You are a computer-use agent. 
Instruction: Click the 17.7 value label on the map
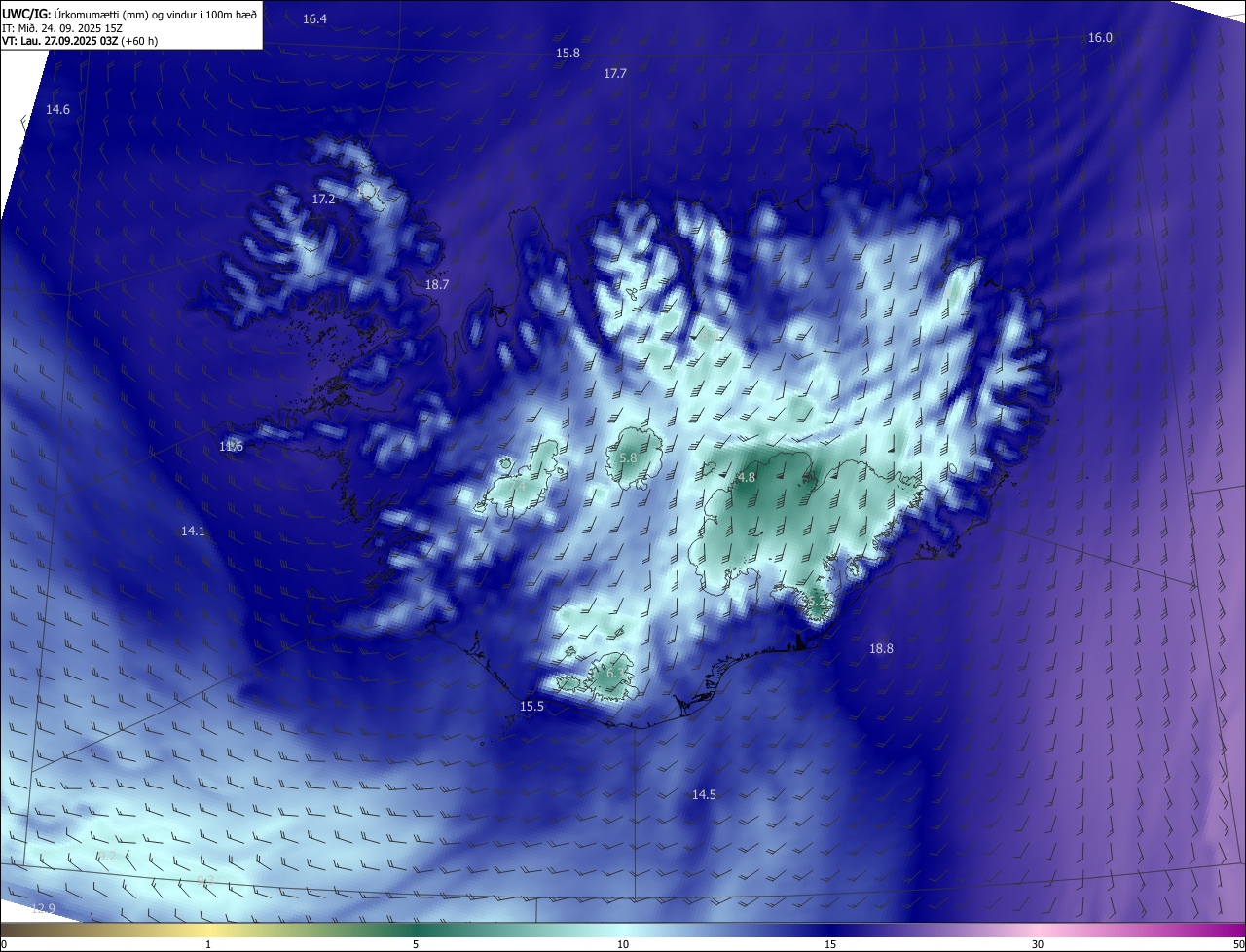pyautogui.click(x=615, y=74)
